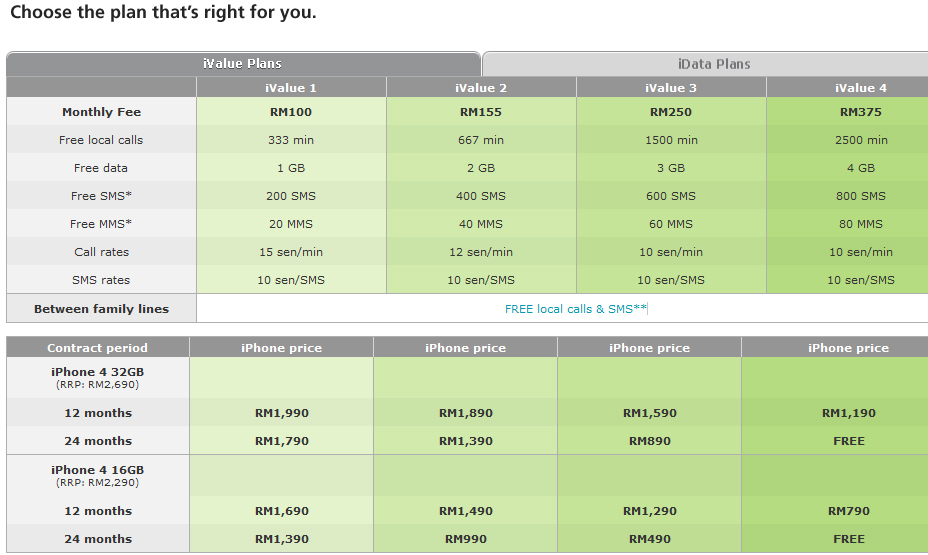Click the Monthly Fee row label
This screenshot has width=928, height=555.
click(x=101, y=112)
